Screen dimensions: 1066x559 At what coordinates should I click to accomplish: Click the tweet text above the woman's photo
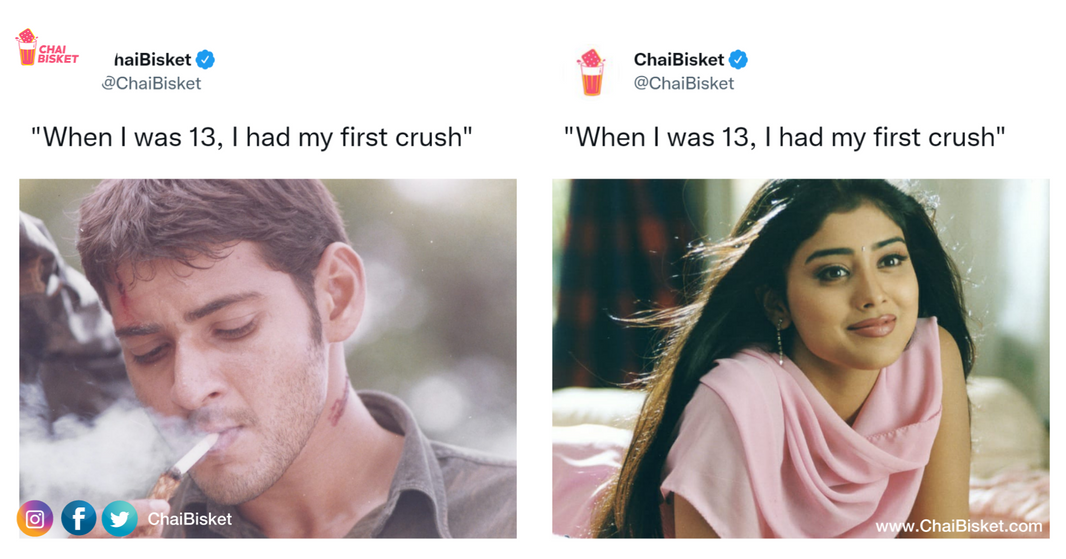[784, 136]
